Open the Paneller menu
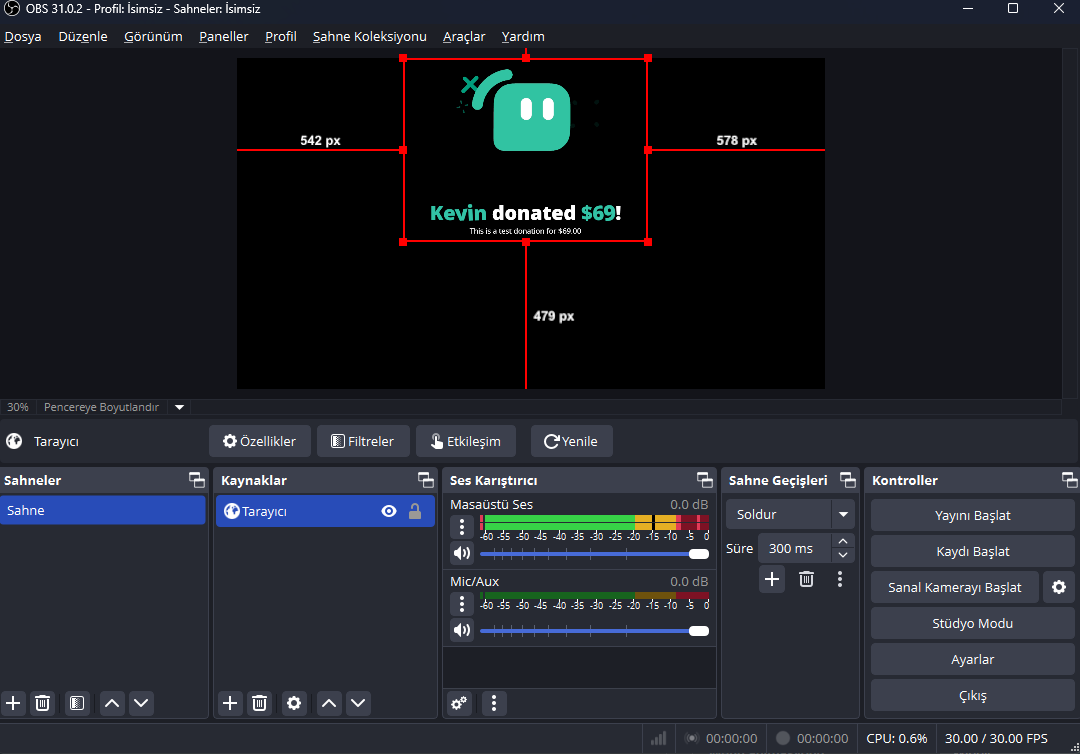Image resolution: width=1080 pixels, height=754 pixels. (223, 36)
